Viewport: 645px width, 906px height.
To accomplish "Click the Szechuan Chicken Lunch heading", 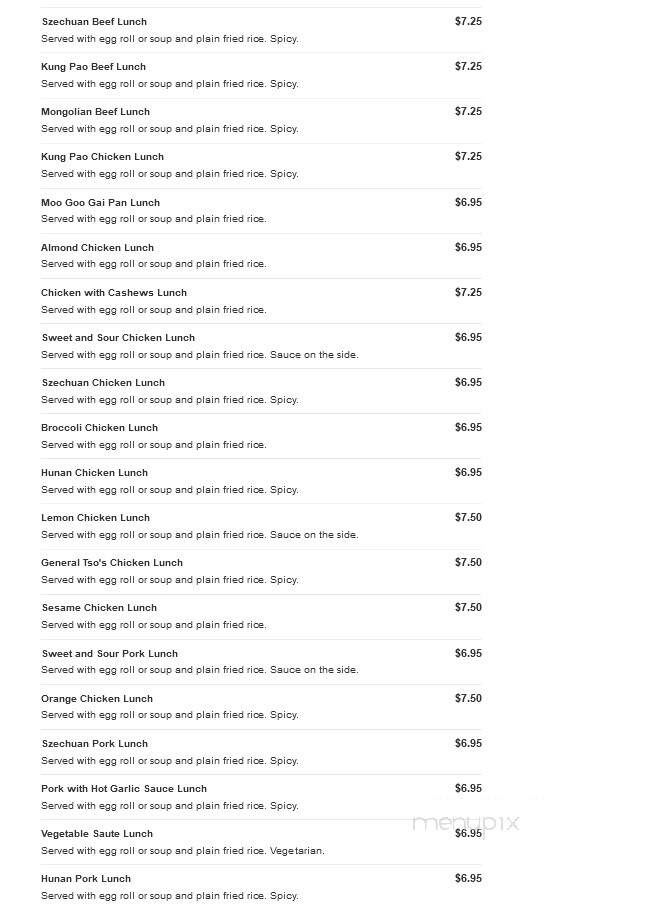I will click(103, 383).
